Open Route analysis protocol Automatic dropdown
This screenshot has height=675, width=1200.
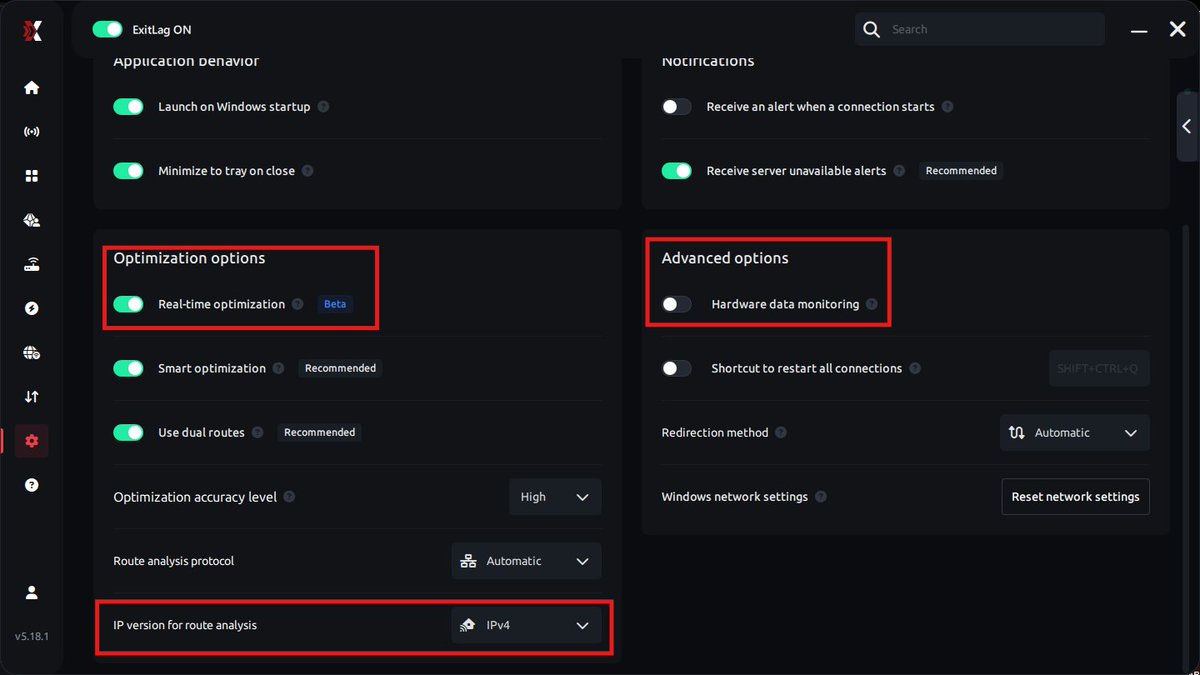[x=526, y=561]
